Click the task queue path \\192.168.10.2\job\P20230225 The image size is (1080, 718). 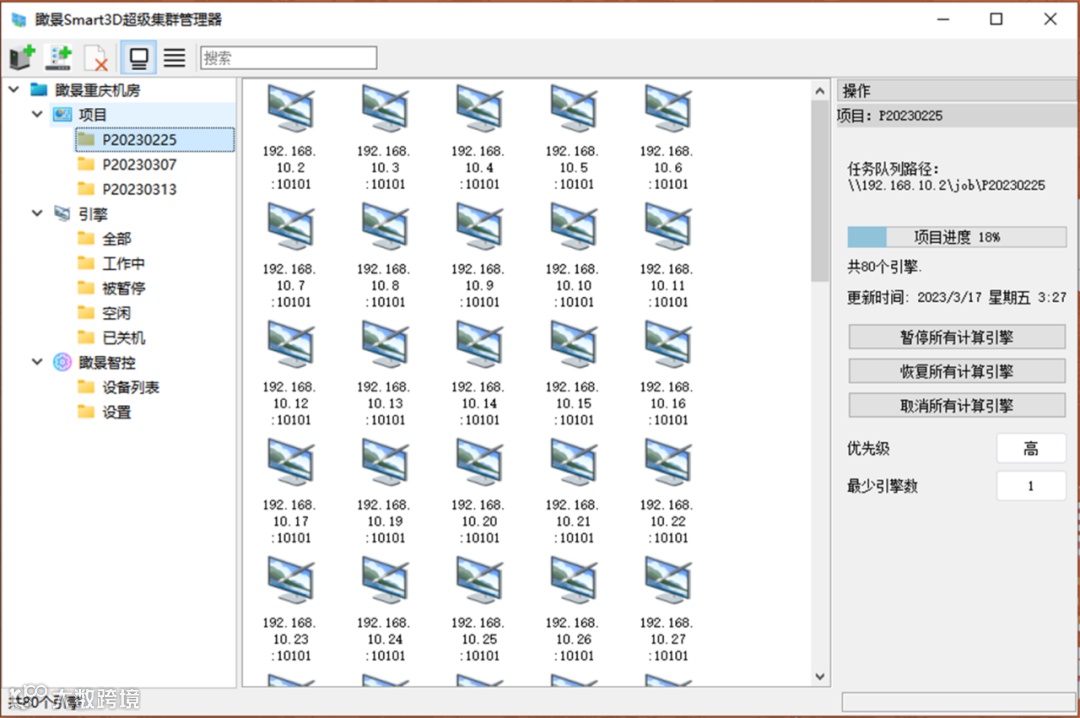click(946, 185)
